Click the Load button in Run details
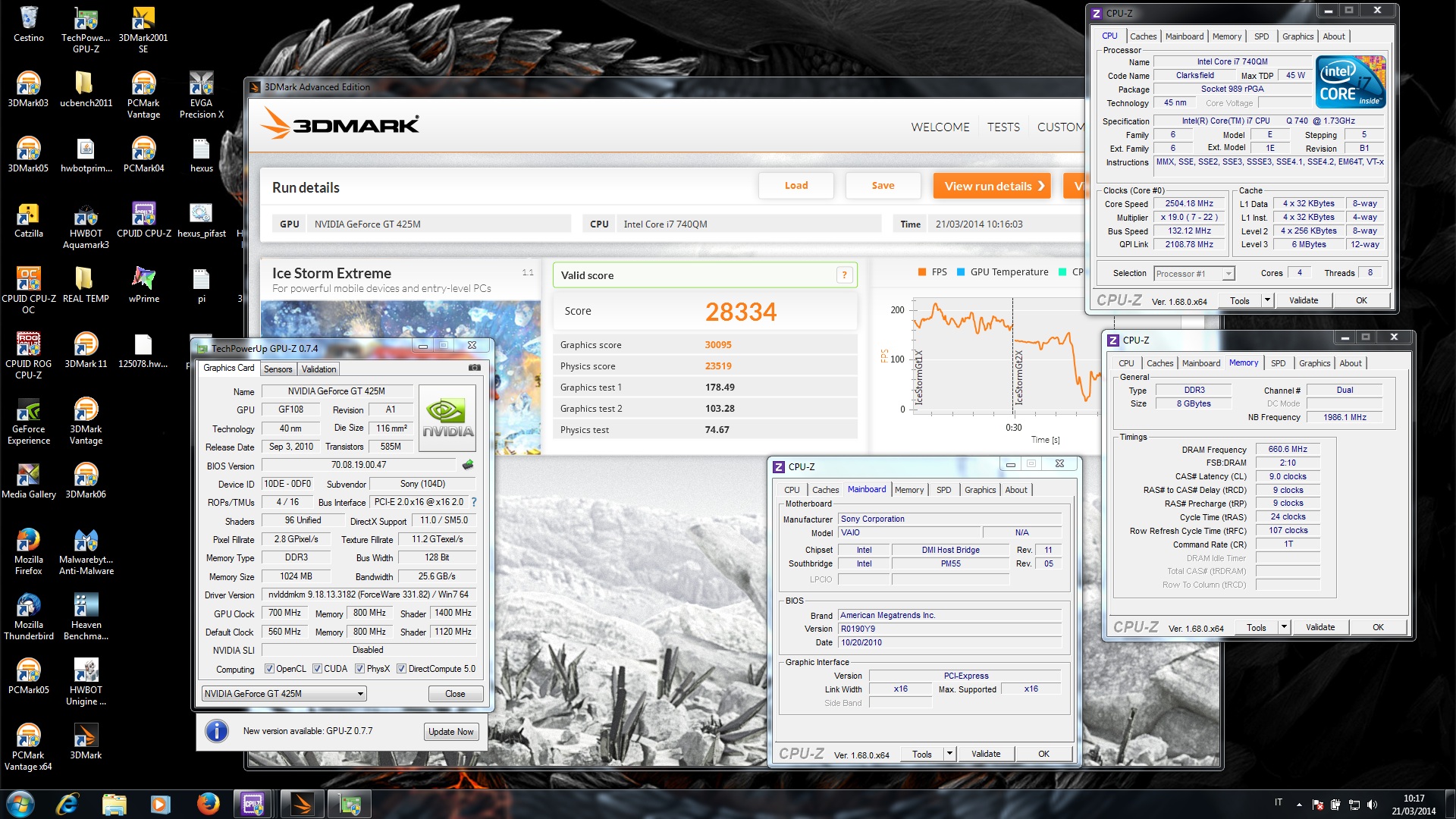The width and height of the screenshot is (1456, 819). (x=796, y=186)
